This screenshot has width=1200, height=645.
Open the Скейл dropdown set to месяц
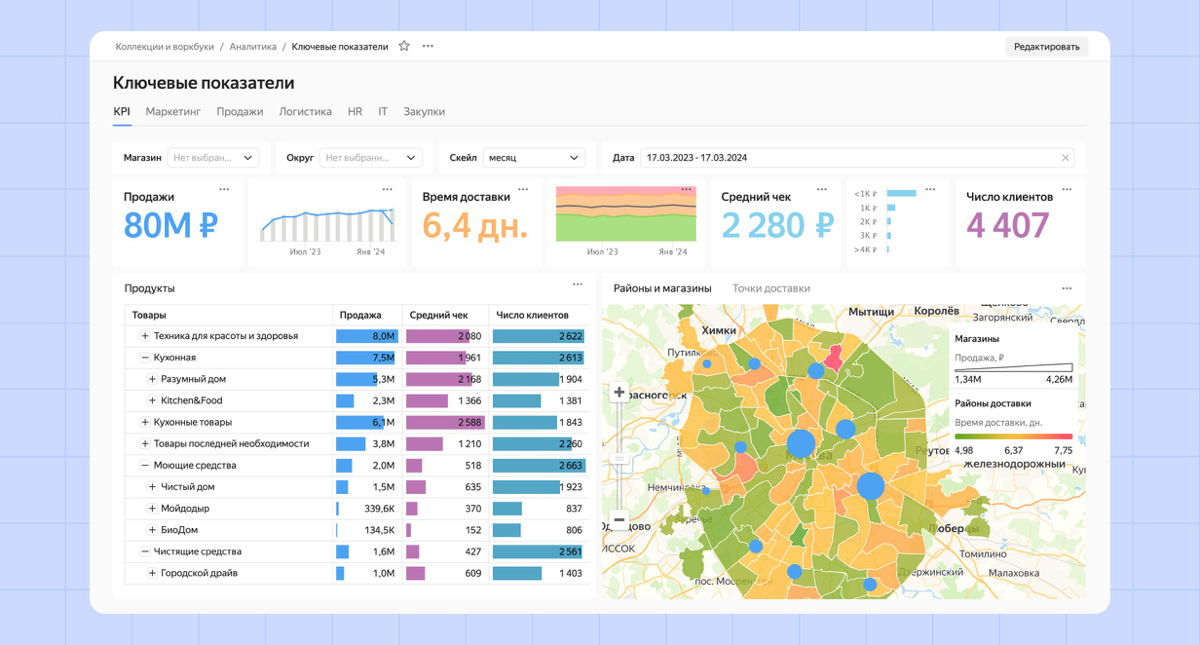tap(534, 158)
